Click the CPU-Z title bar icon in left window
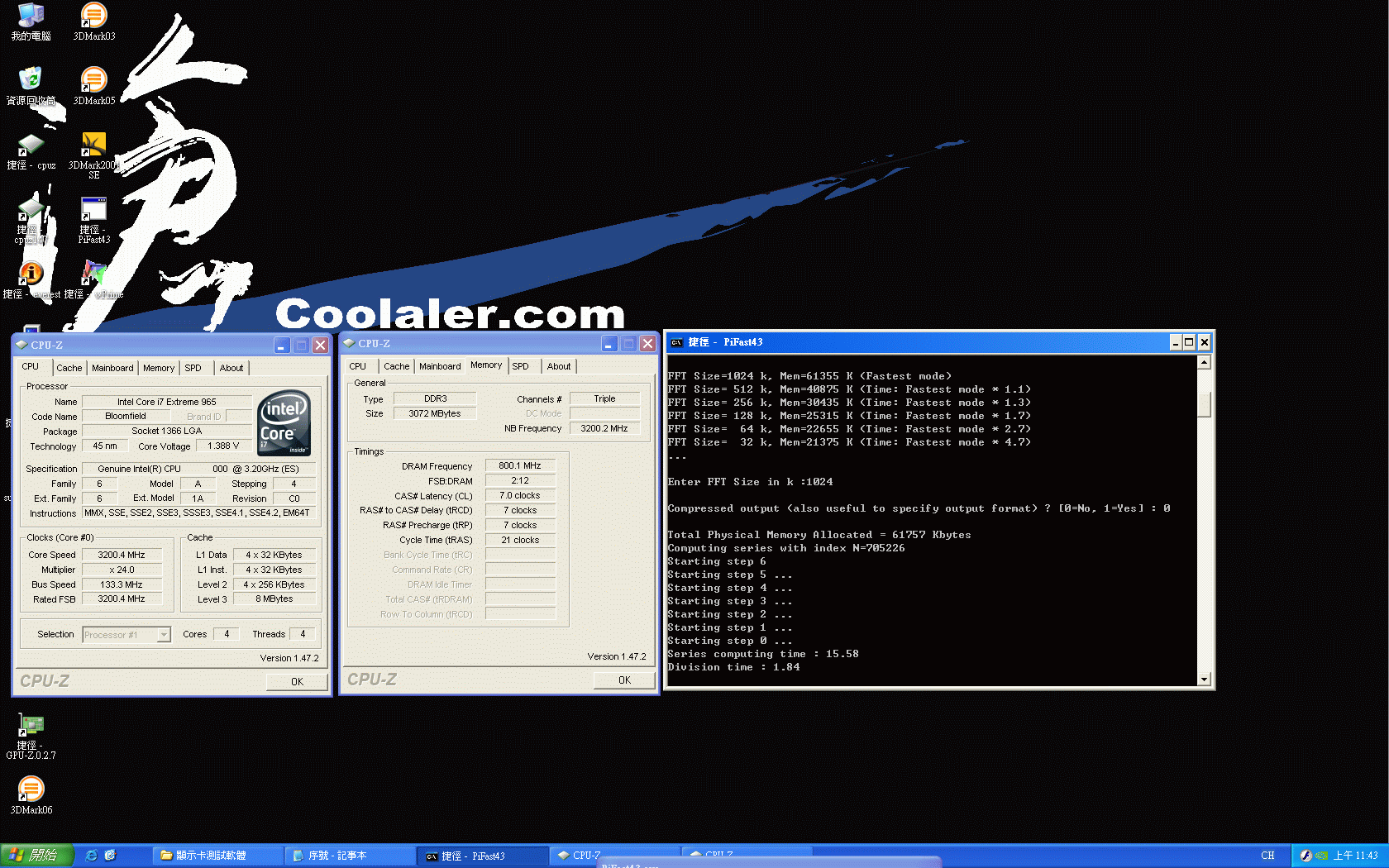Viewport: 1389px width, 868px height. point(22,345)
